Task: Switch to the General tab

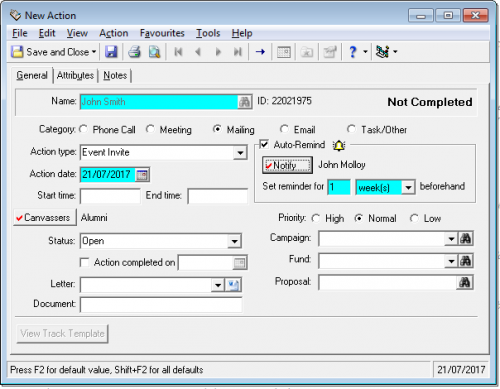Action: (x=32, y=76)
